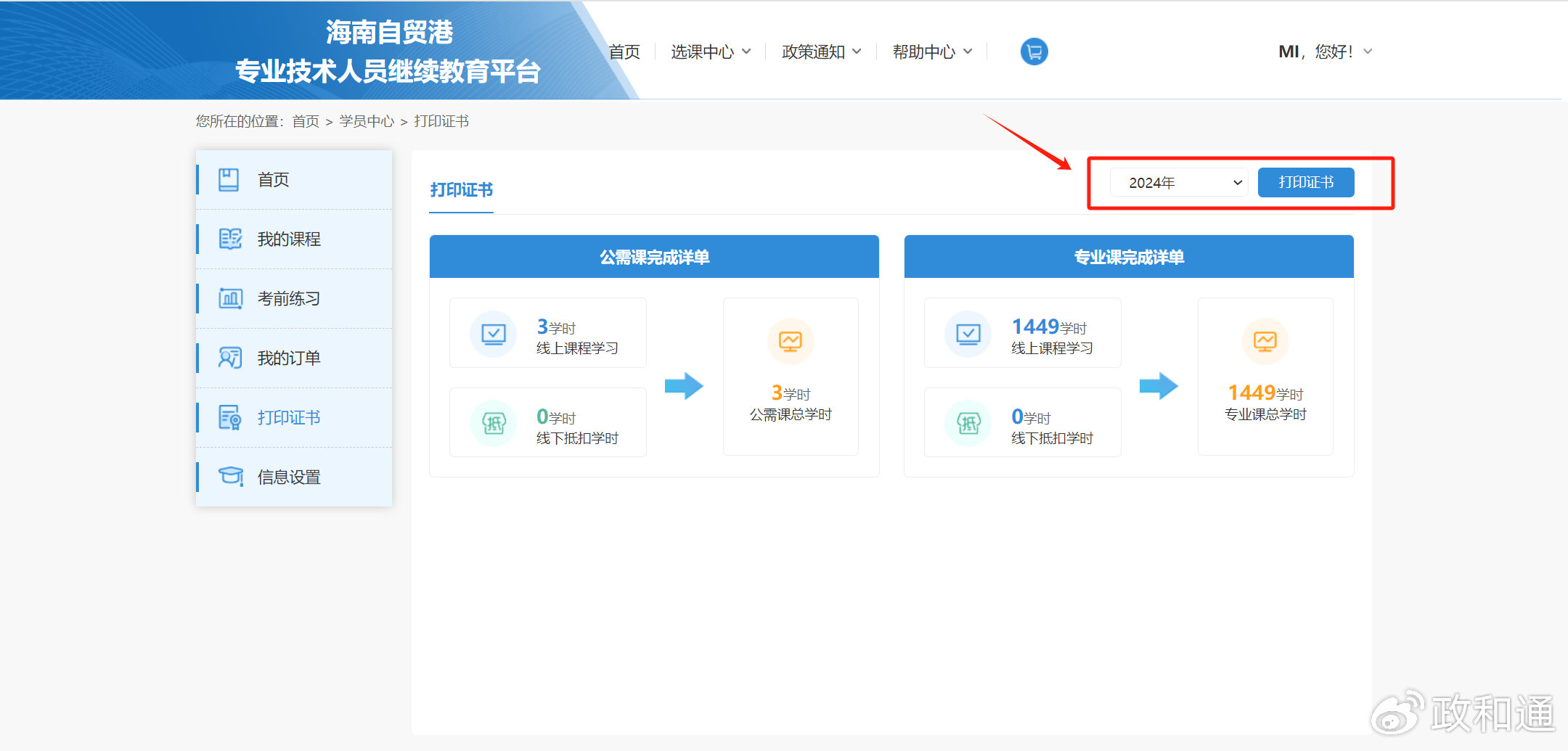Click the blue 打印证书 button
The height and width of the screenshot is (751, 1568).
click(x=1306, y=182)
